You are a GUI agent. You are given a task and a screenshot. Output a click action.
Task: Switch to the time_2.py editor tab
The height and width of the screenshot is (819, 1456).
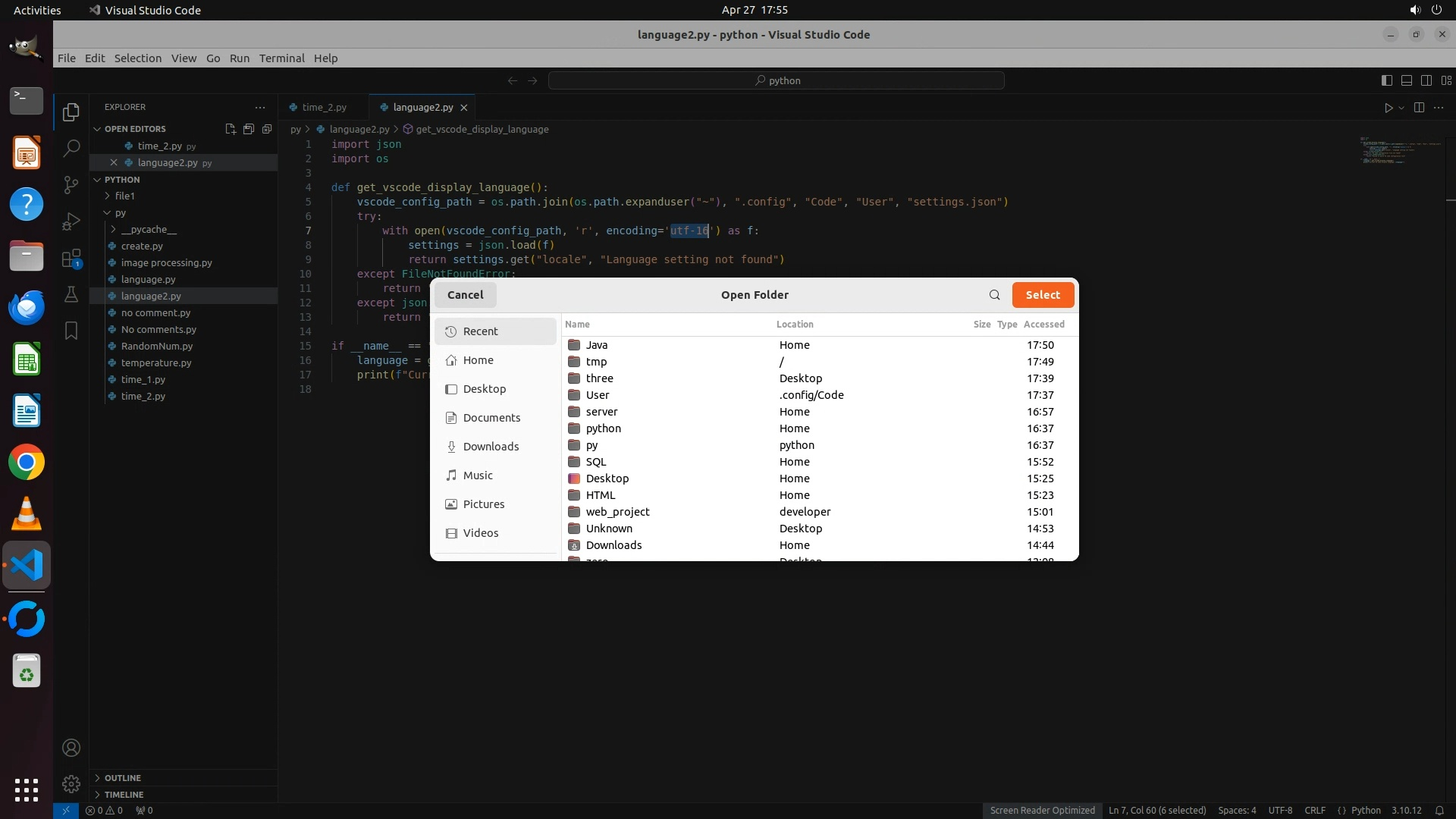[324, 108]
